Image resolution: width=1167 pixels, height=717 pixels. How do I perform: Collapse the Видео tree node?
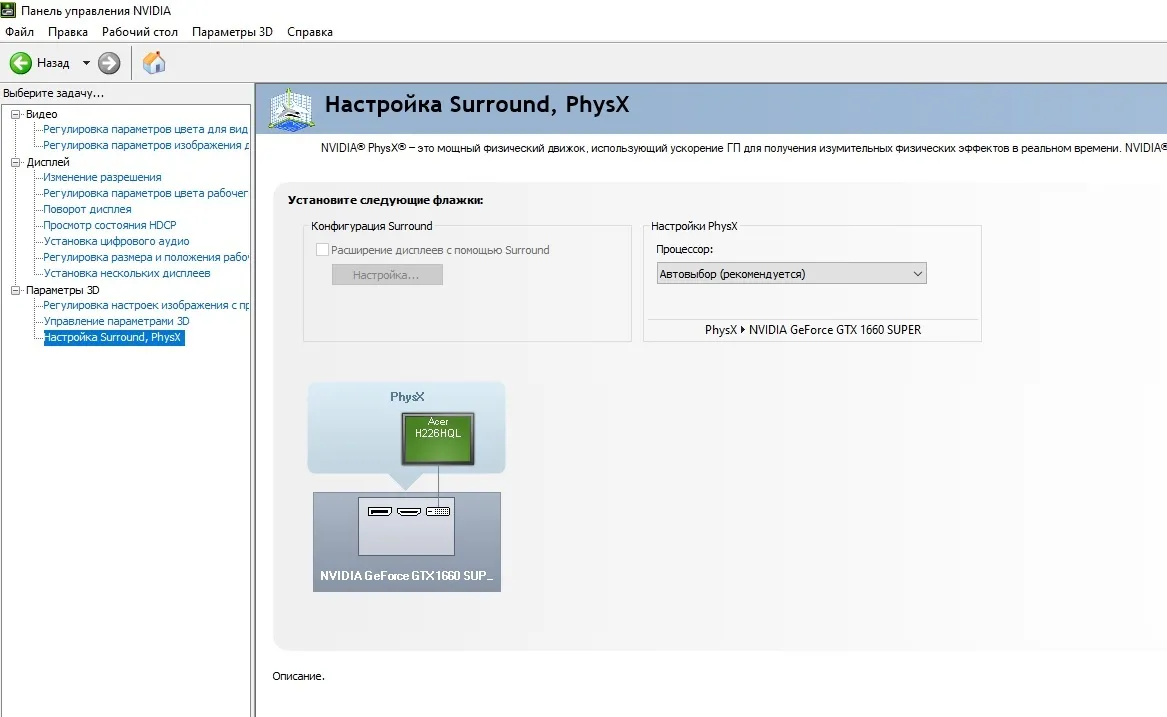tap(15, 114)
